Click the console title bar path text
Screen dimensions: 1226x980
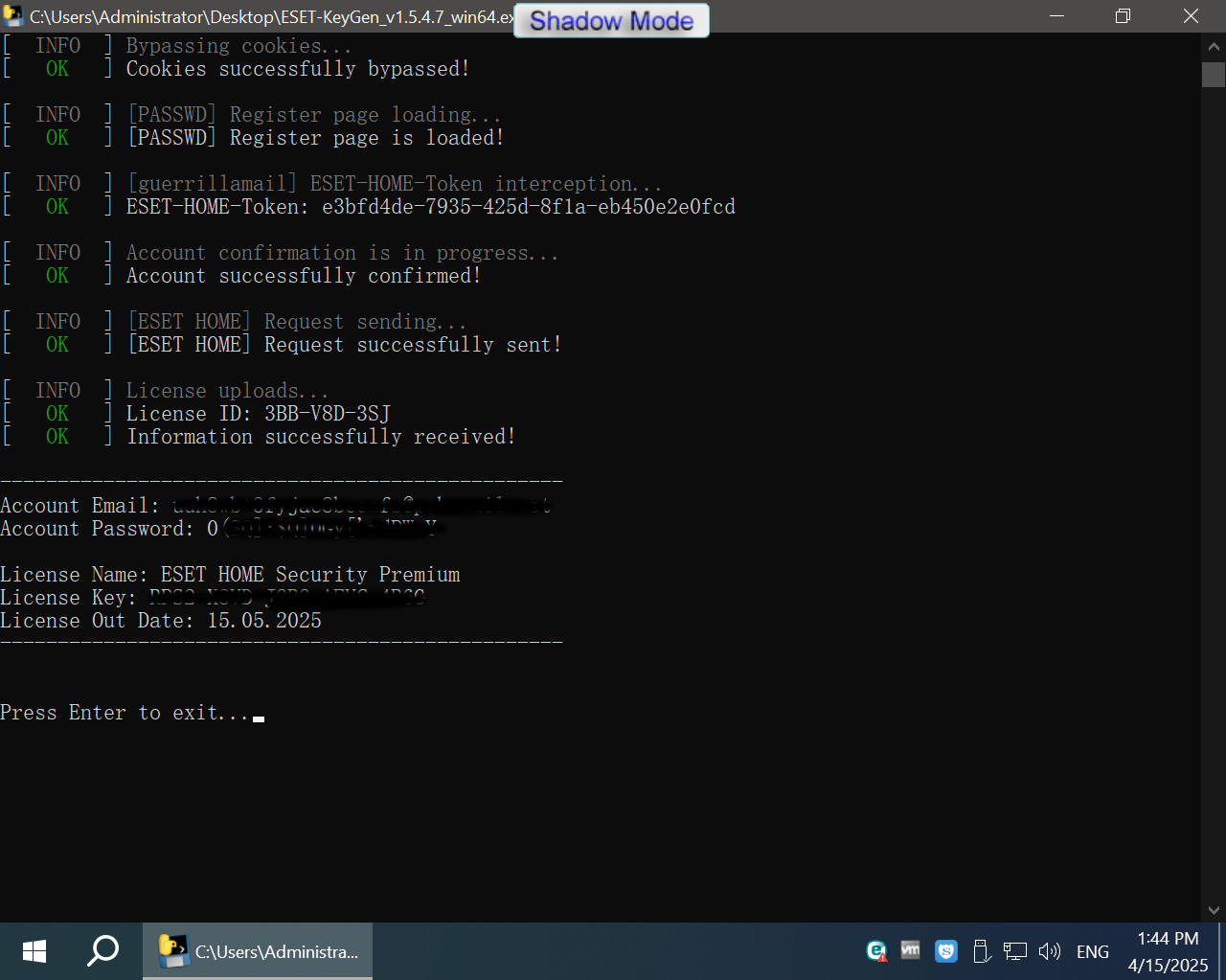pos(272,17)
